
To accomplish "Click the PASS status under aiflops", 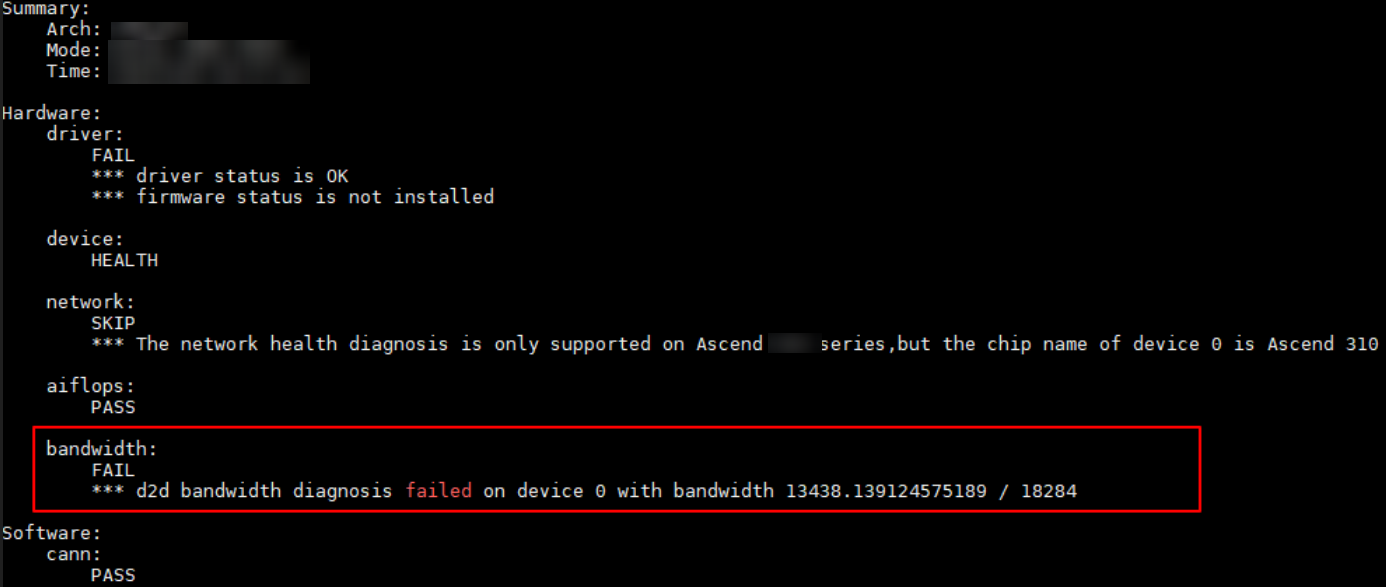I will [113, 407].
